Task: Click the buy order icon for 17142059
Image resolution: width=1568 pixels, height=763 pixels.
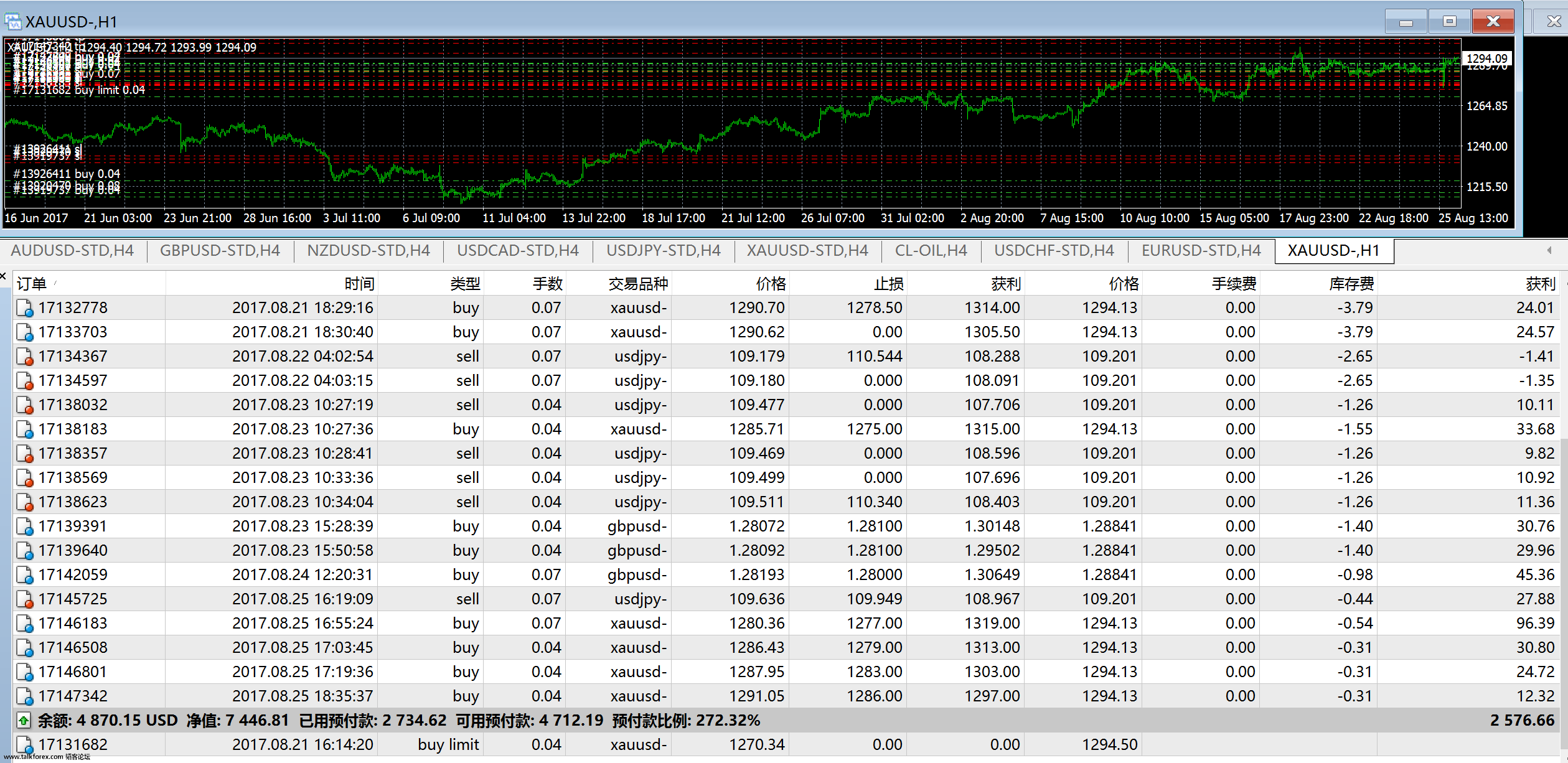Action: pos(25,575)
